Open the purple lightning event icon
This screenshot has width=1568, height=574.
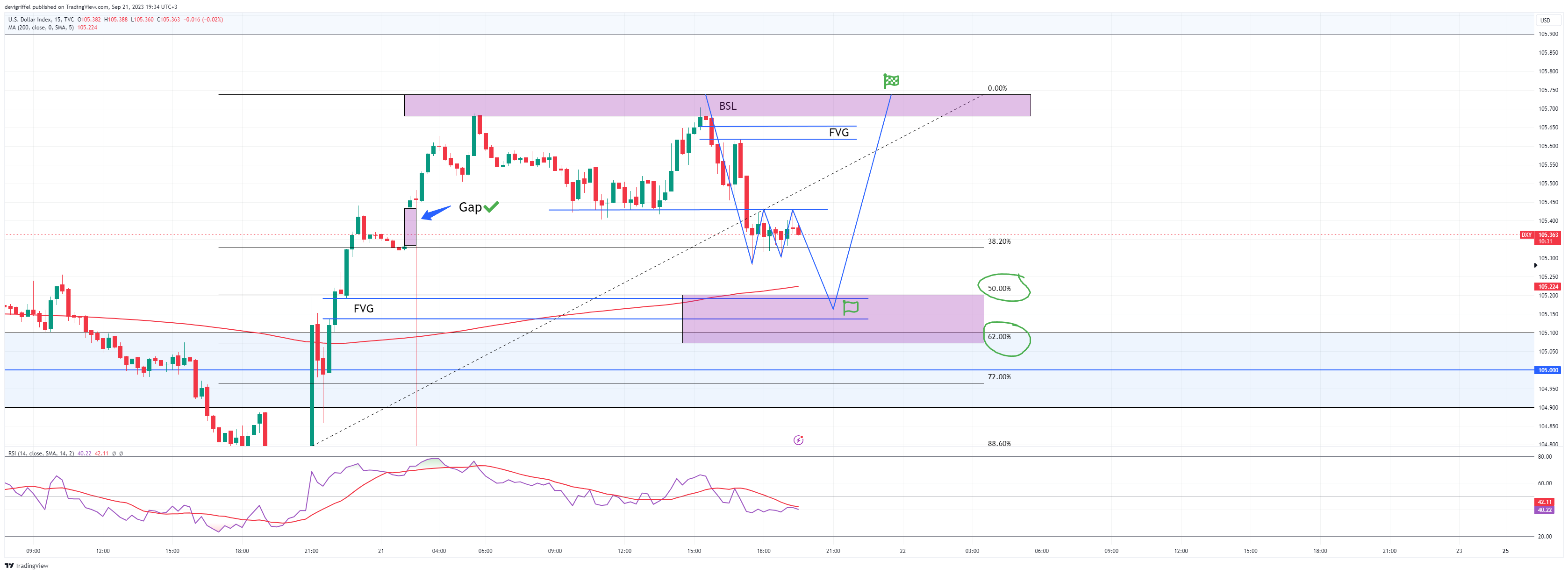coord(799,439)
